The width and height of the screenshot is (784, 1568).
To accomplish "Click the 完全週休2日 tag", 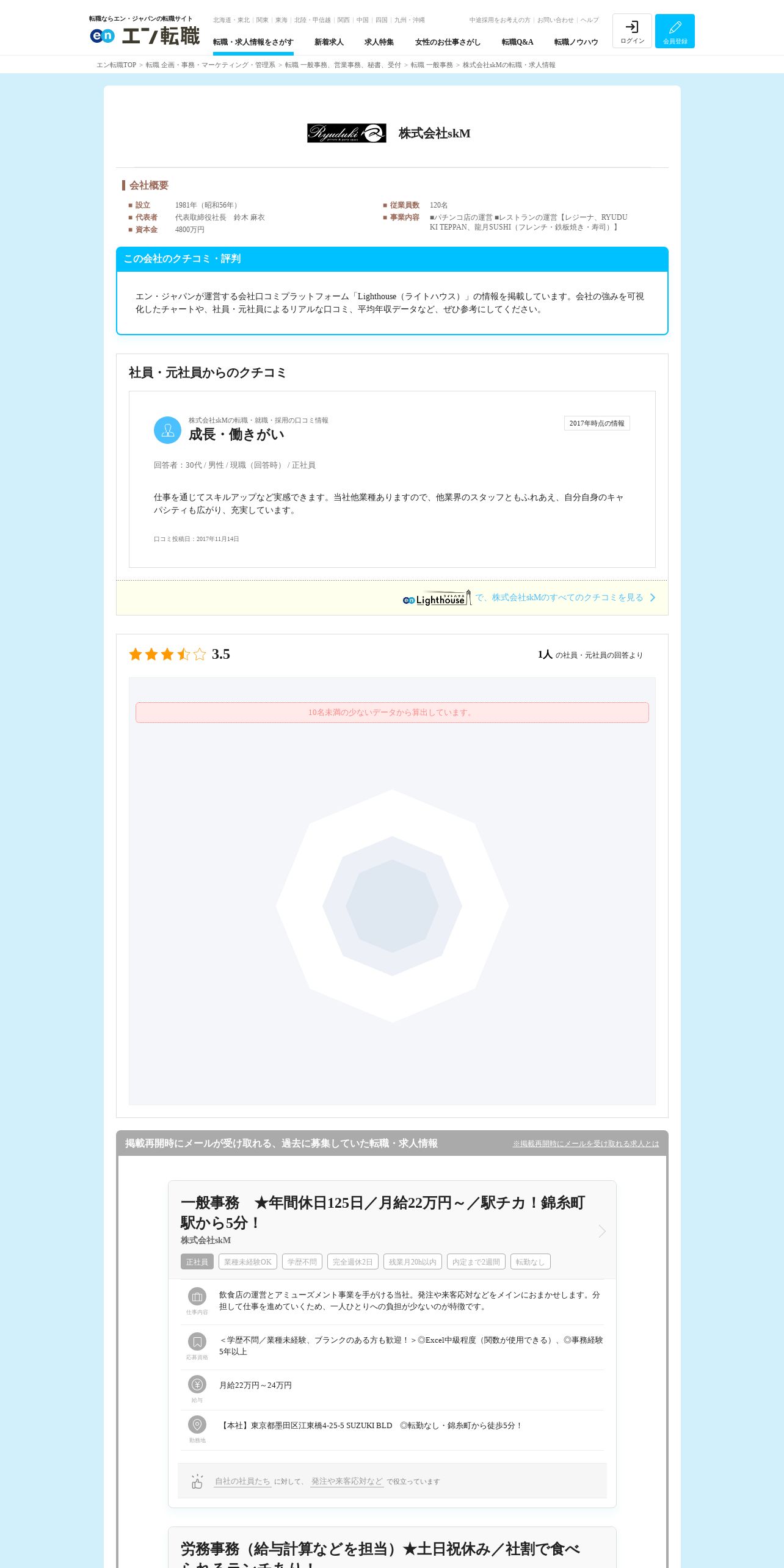I will (352, 1262).
